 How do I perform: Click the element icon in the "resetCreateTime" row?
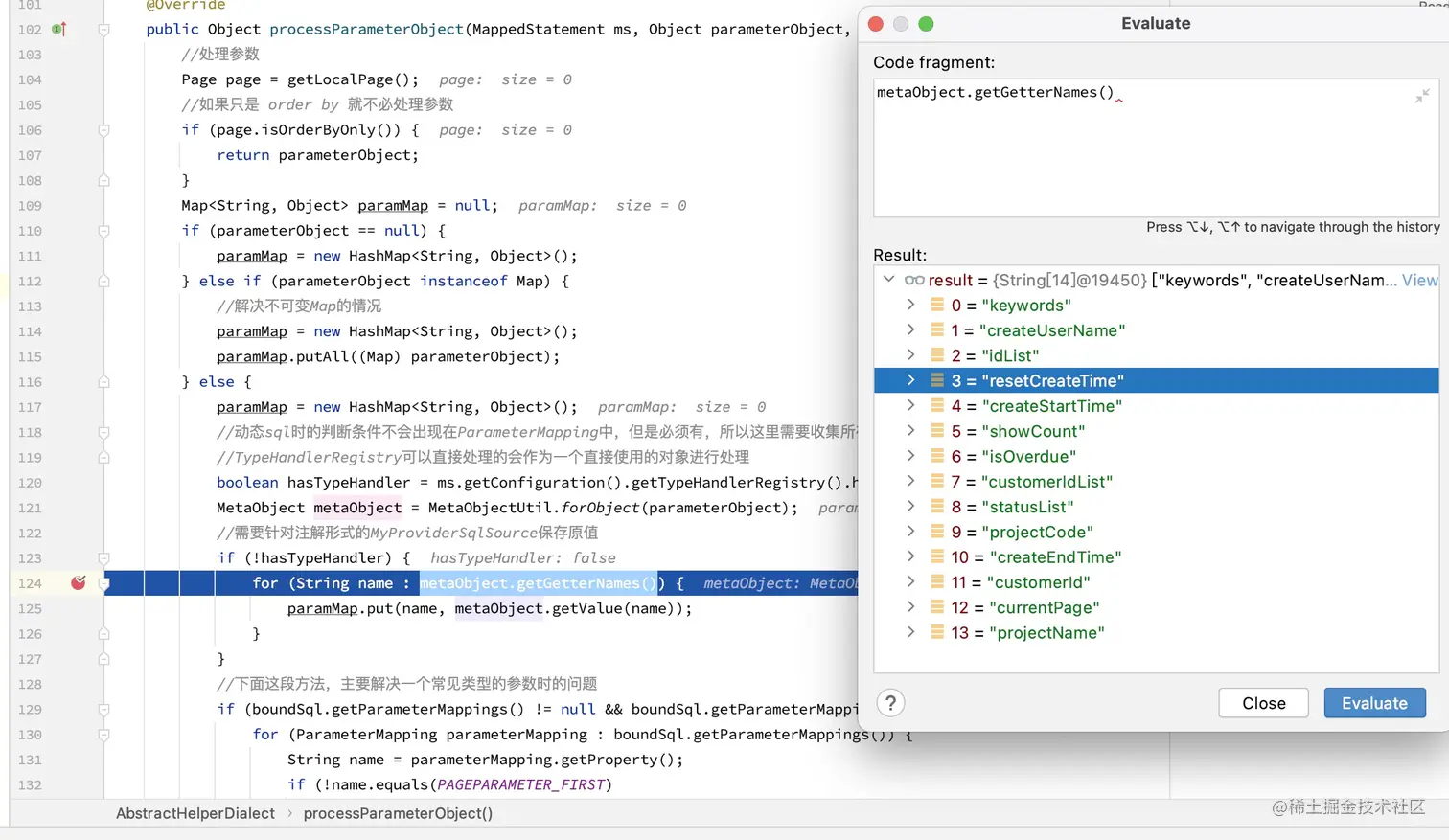tap(937, 380)
